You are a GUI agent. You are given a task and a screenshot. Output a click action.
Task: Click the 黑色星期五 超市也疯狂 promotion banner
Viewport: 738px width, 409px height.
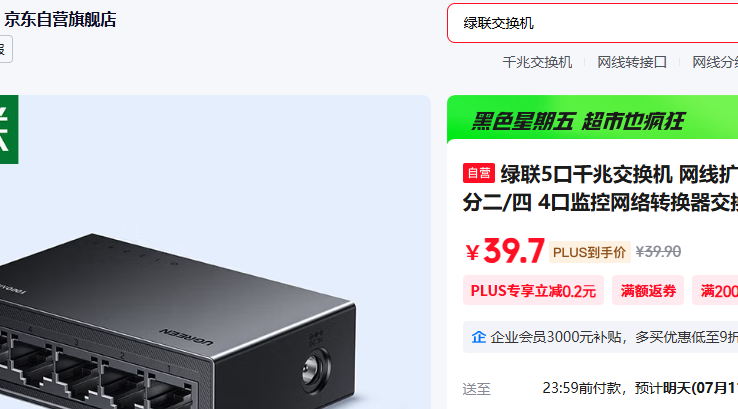click(593, 120)
